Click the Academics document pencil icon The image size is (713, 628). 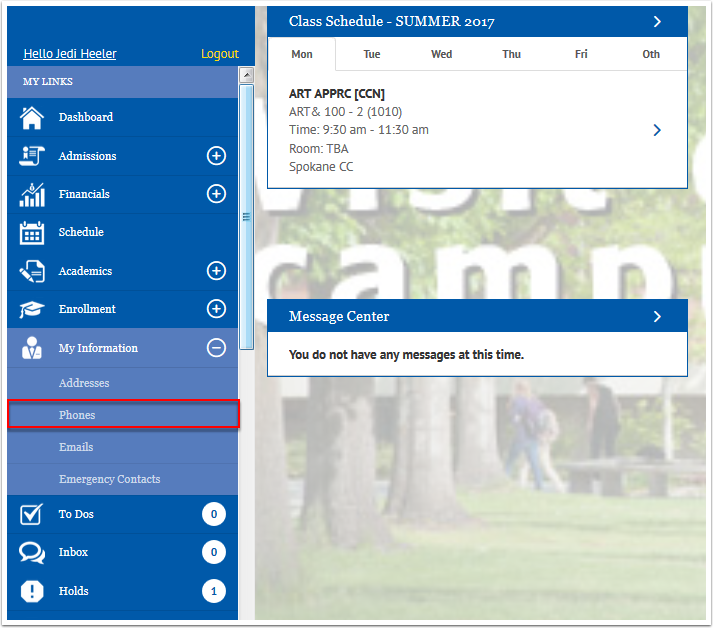[x=32, y=271]
